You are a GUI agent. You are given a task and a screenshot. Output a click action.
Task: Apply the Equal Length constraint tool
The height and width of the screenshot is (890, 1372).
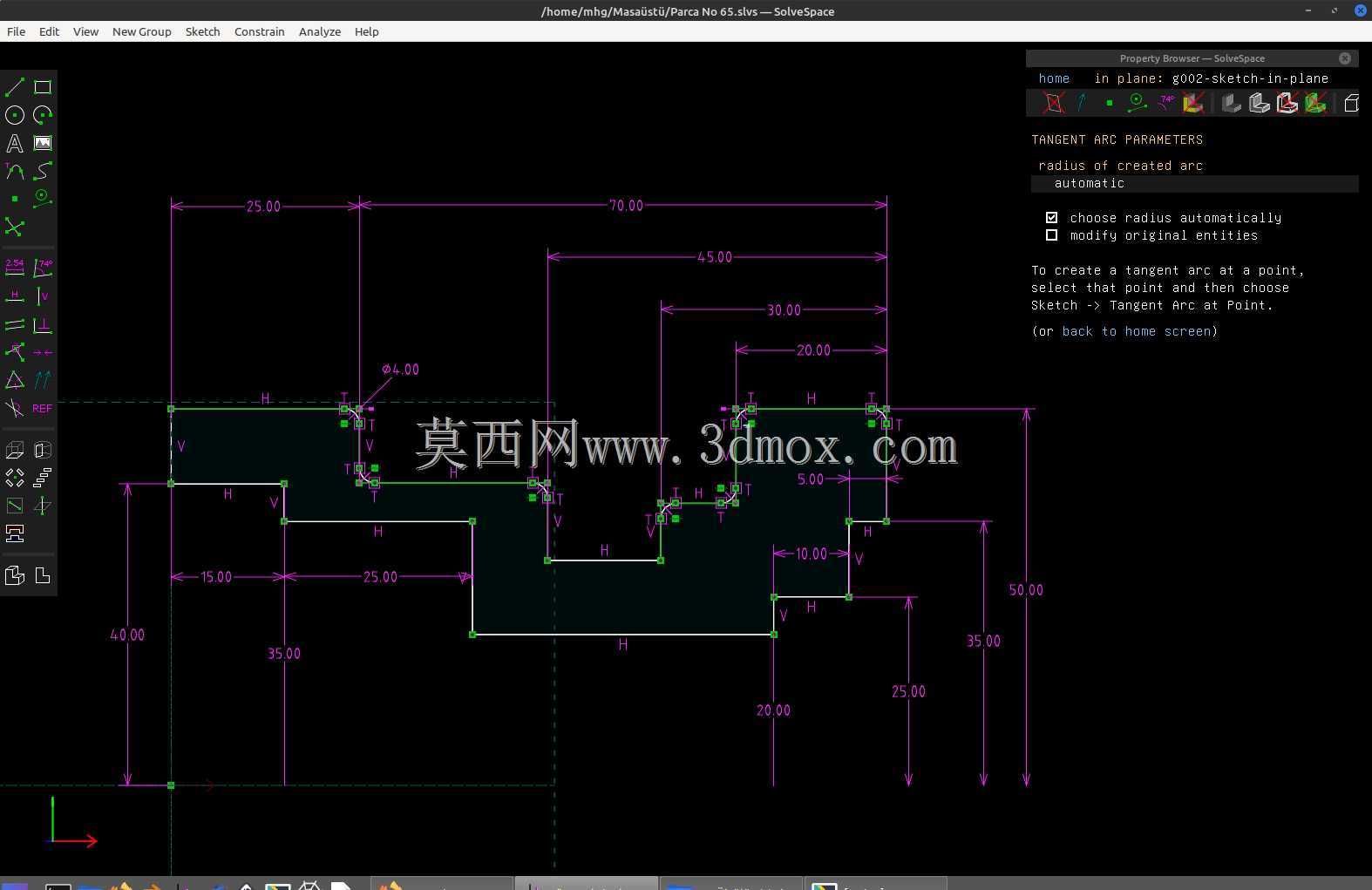(15, 380)
